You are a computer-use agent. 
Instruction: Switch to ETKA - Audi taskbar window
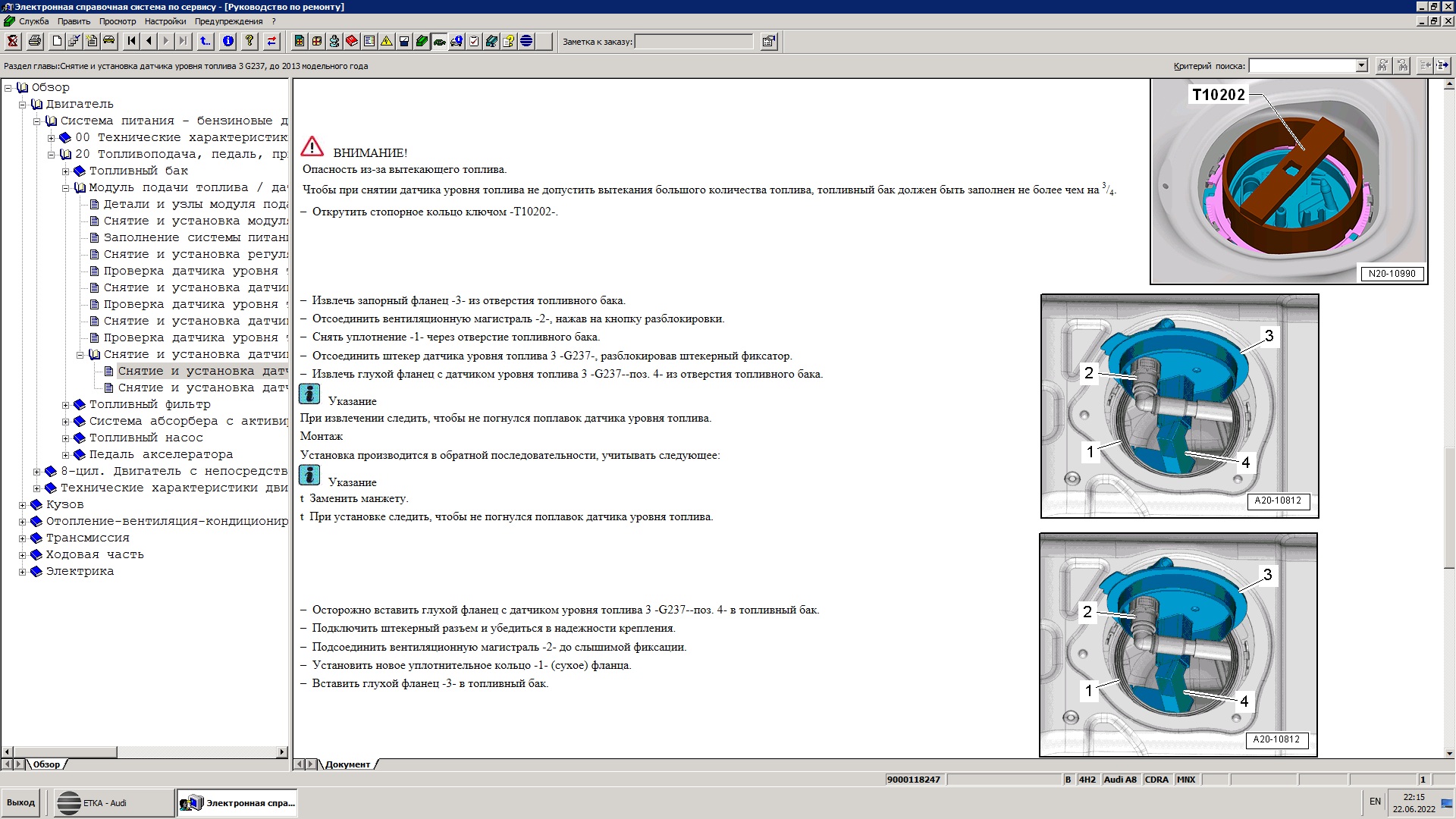[114, 802]
